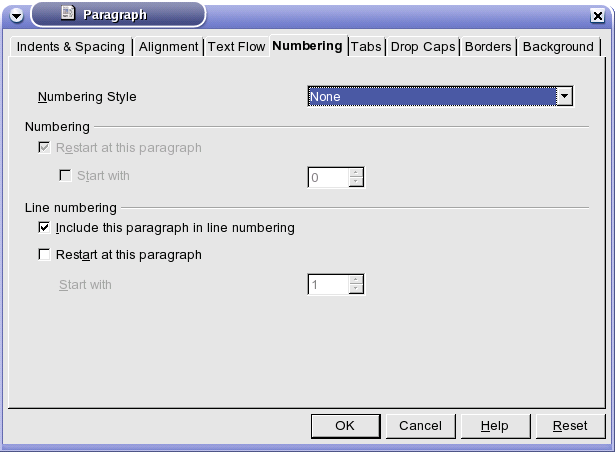Toggle Numbering Restart at this paragraph checkbox
615x452 pixels.
(x=44, y=148)
